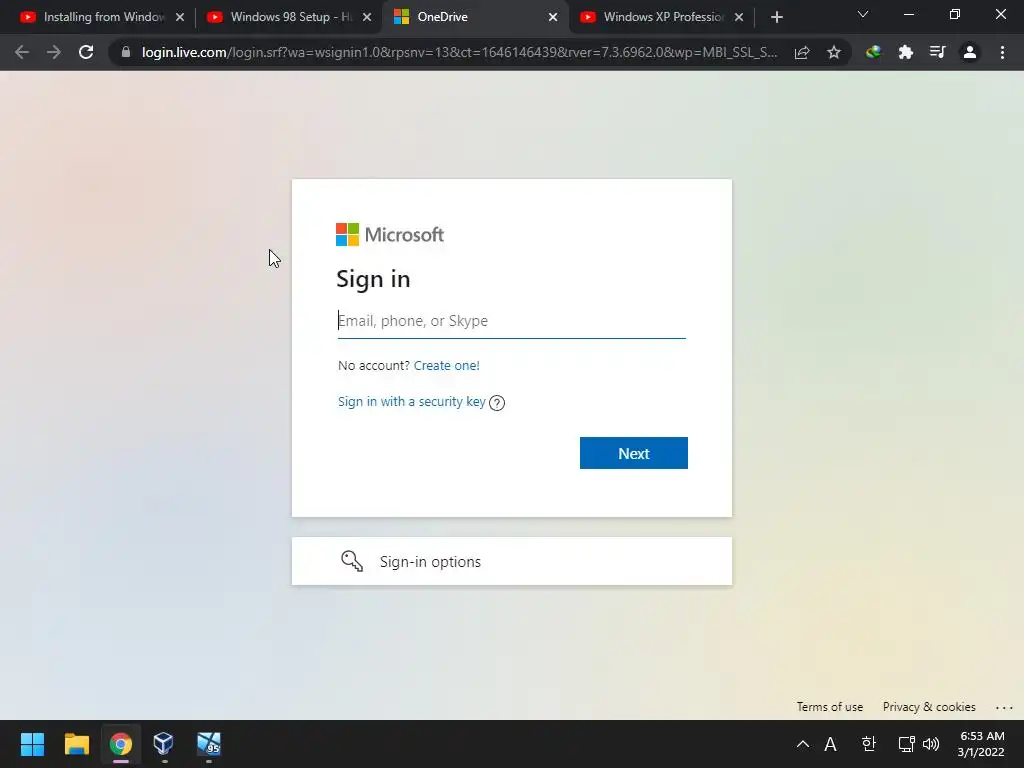Click the Chrome taskbar icon
1024x768 pixels.
pos(120,744)
